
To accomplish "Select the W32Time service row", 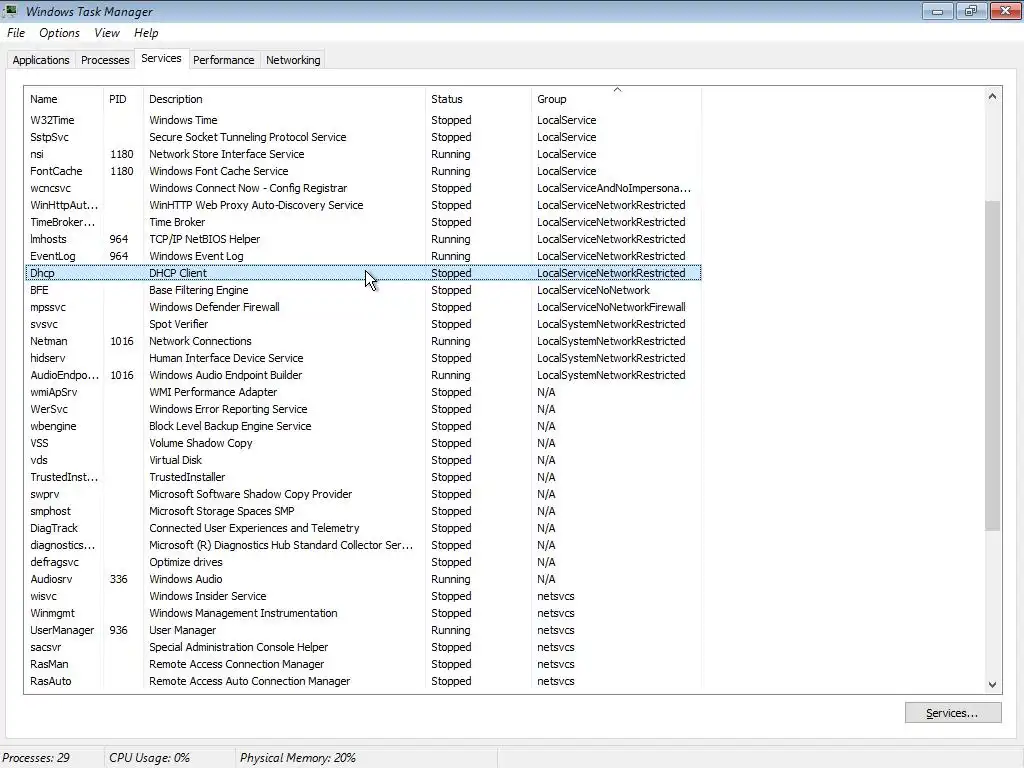I will 363,120.
